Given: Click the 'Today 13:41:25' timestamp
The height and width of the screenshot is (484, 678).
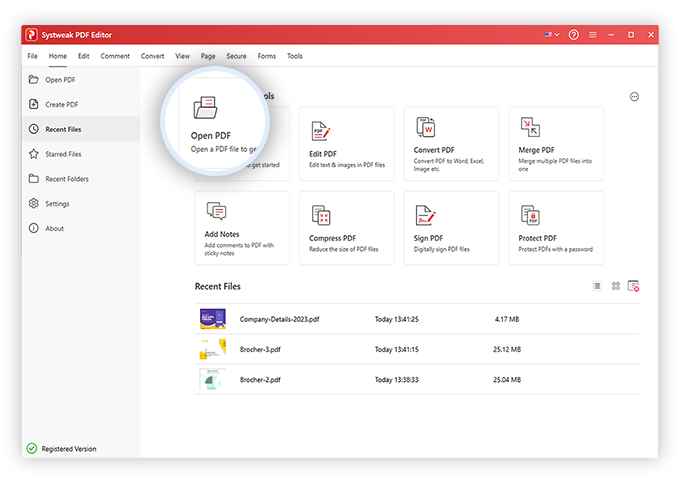Looking at the screenshot, I should tap(397, 319).
